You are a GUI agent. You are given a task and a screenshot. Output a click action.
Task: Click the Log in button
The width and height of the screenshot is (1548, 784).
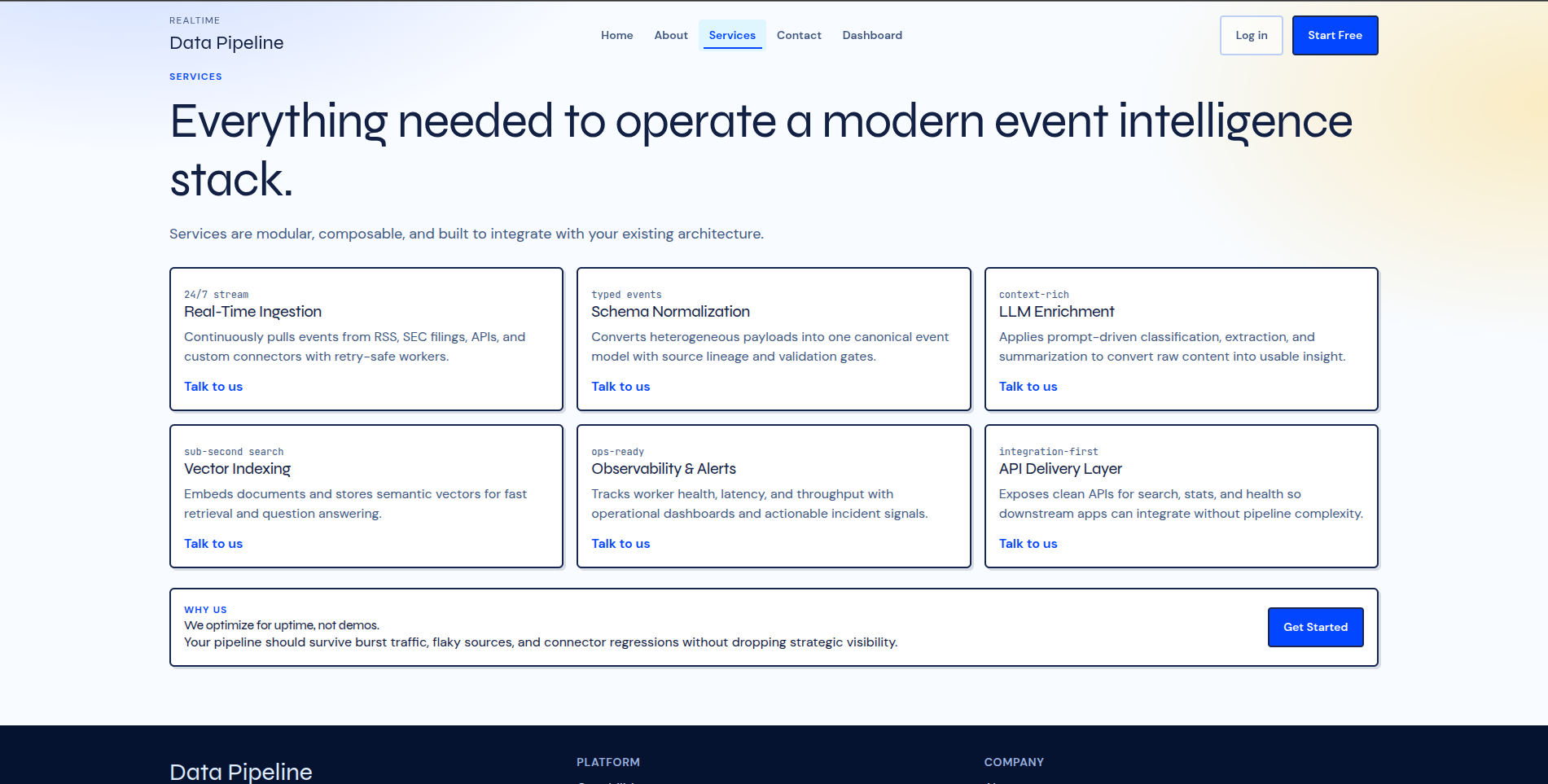pos(1251,35)
